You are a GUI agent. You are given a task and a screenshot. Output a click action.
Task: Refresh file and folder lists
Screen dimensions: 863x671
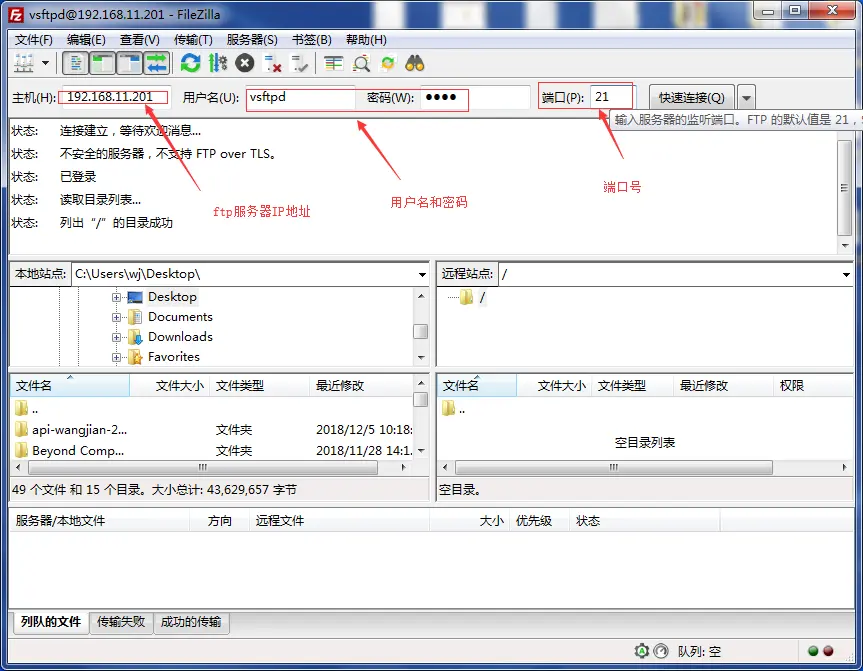click(x=190, y=63)
